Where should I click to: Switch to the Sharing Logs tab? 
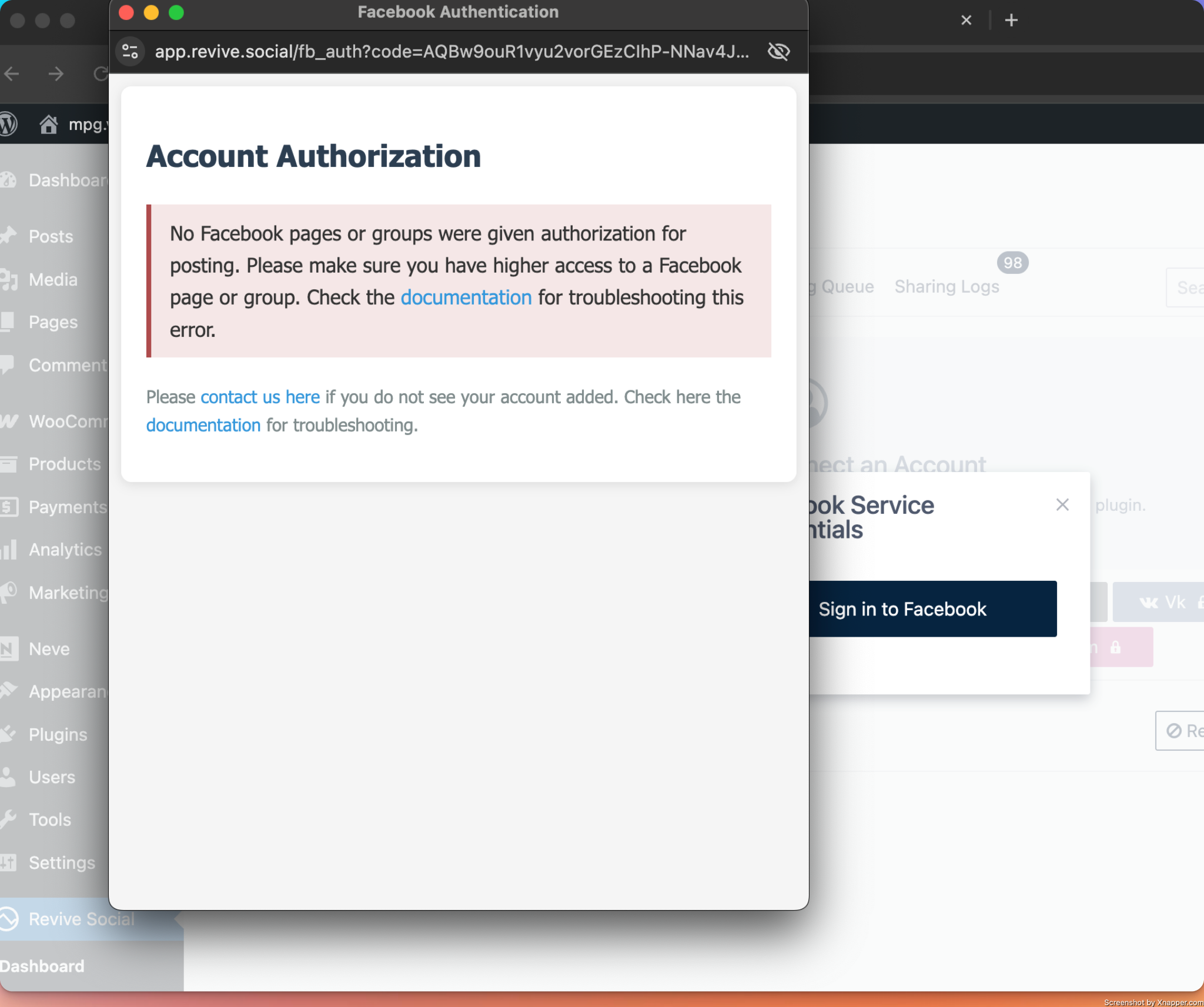click(947, 287)
